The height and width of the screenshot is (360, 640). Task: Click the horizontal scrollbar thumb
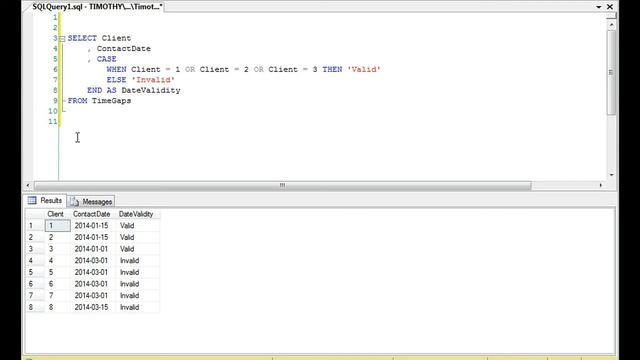pyautogui.click(x=282, y=185)
